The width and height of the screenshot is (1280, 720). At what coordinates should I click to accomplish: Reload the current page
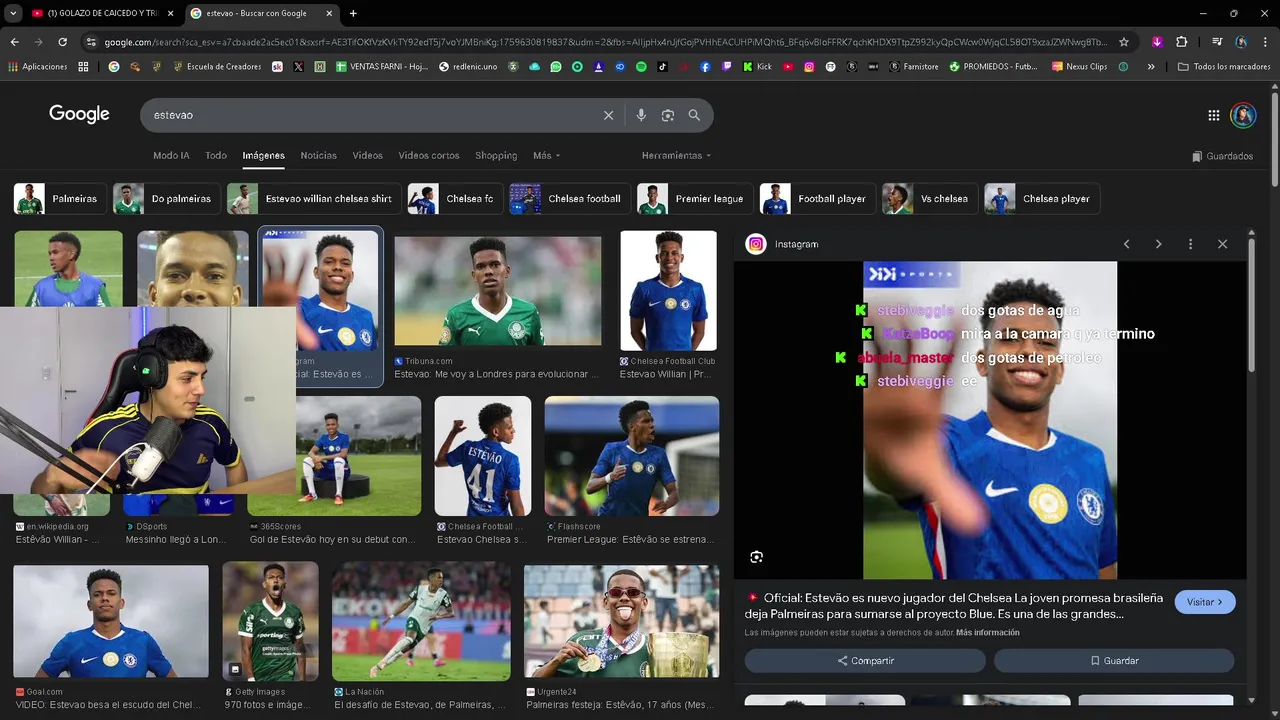click(x=62, y=42)
